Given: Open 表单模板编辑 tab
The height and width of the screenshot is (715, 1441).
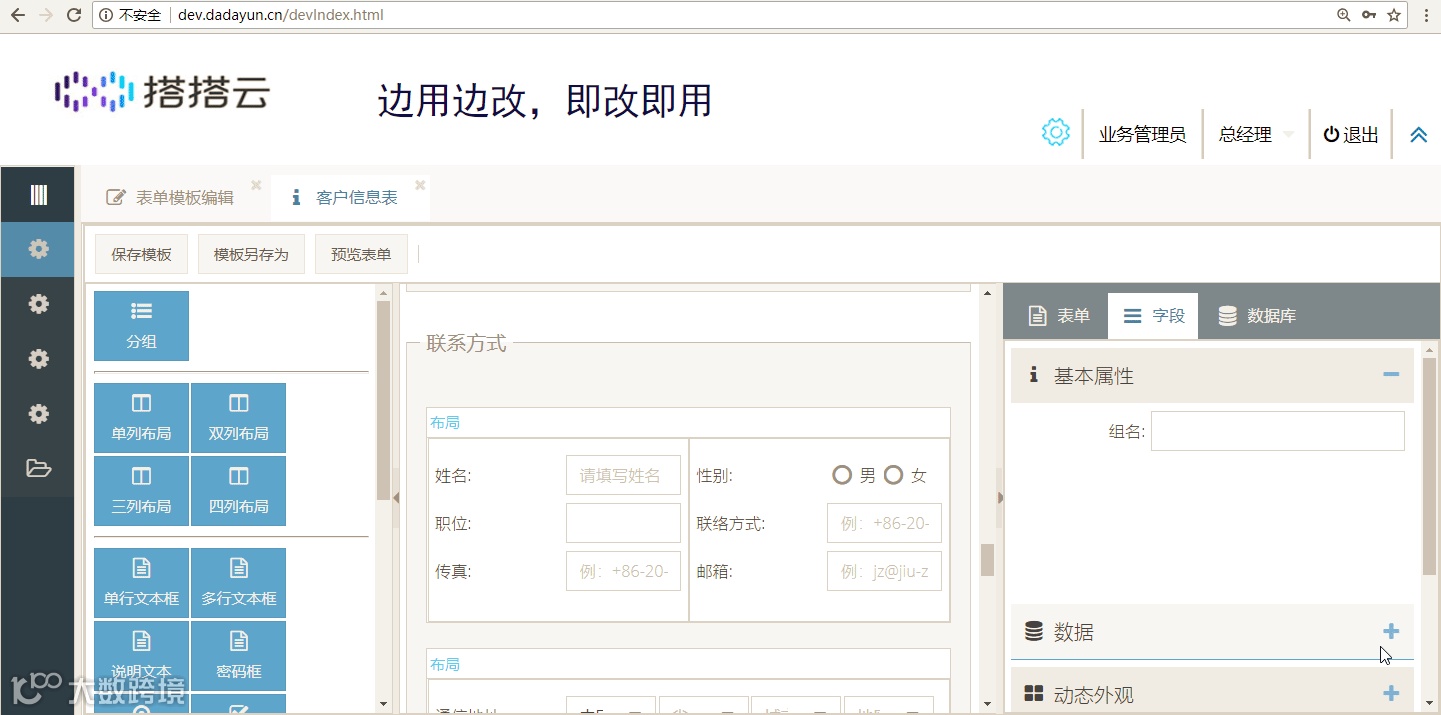Looking at the screenshot, I should click(x=170, y=198).
